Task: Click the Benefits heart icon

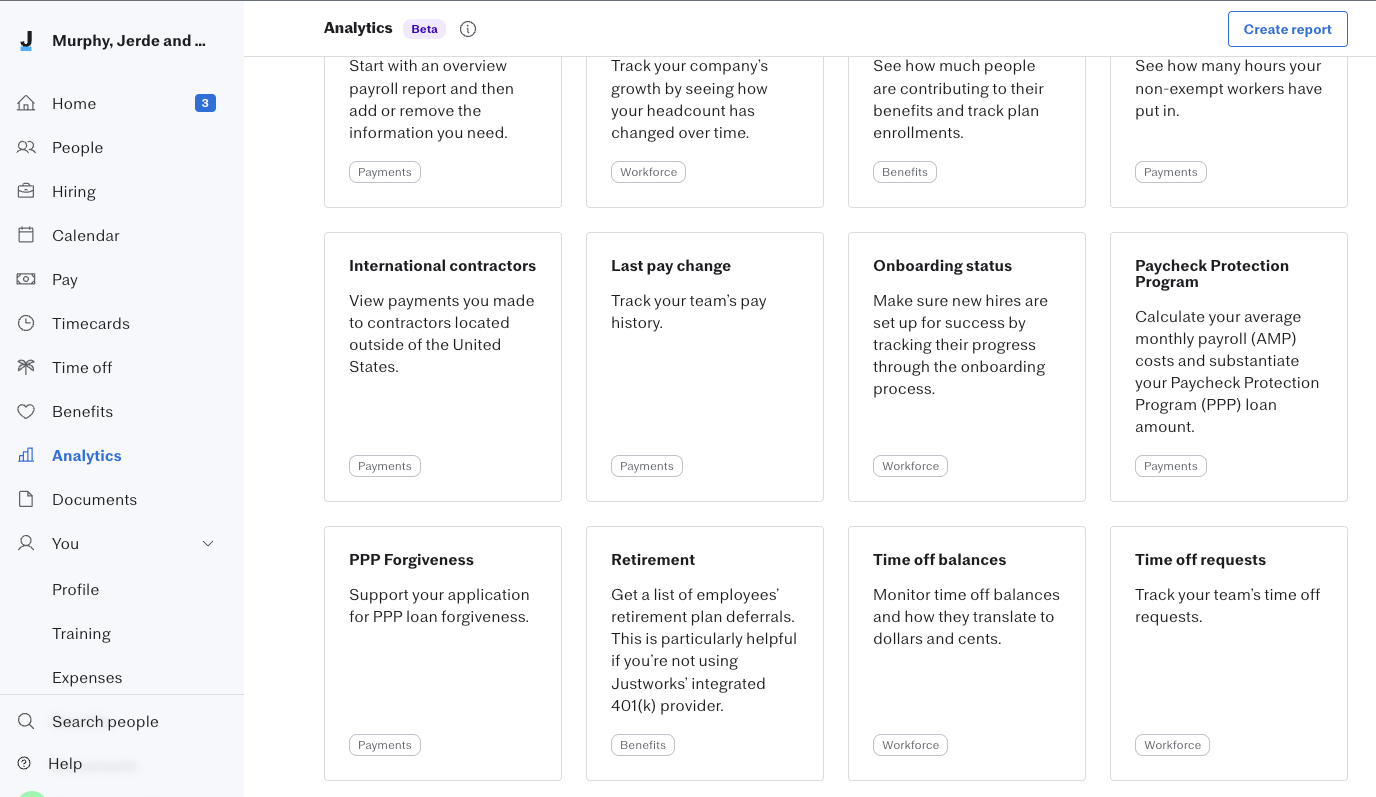Action: [26, 411]
